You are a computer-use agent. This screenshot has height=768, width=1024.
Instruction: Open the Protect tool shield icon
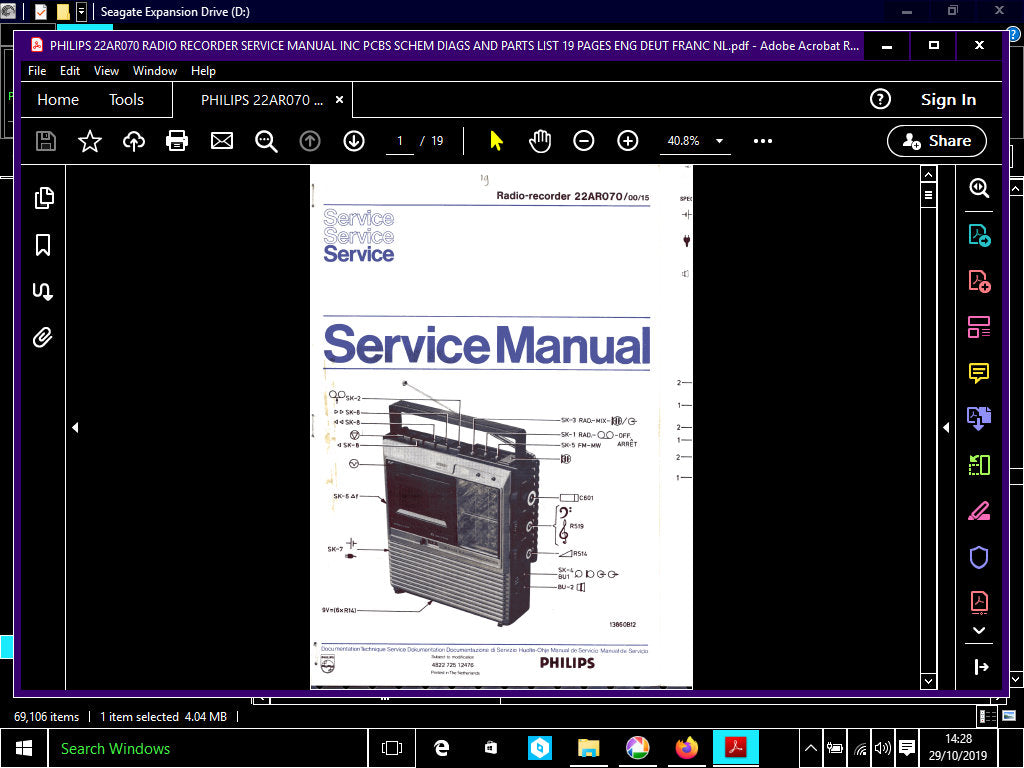click(978, 557)
